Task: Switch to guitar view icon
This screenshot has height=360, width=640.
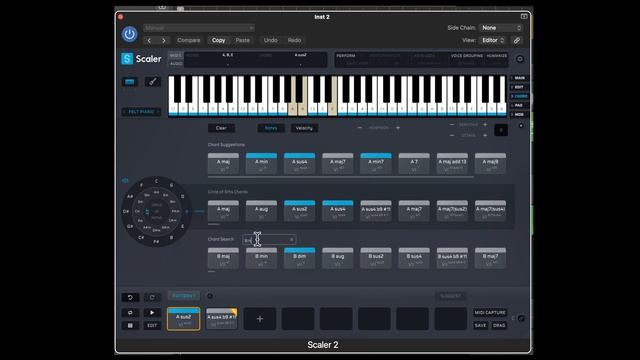Action: tap(152, 82)
